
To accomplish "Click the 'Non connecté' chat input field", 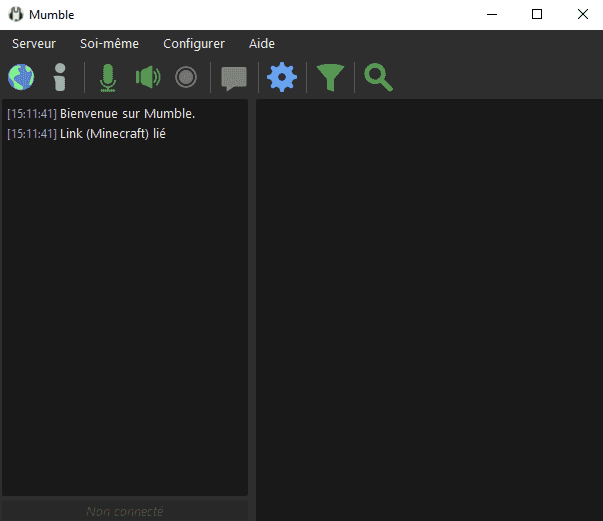I will coord(125,511).
